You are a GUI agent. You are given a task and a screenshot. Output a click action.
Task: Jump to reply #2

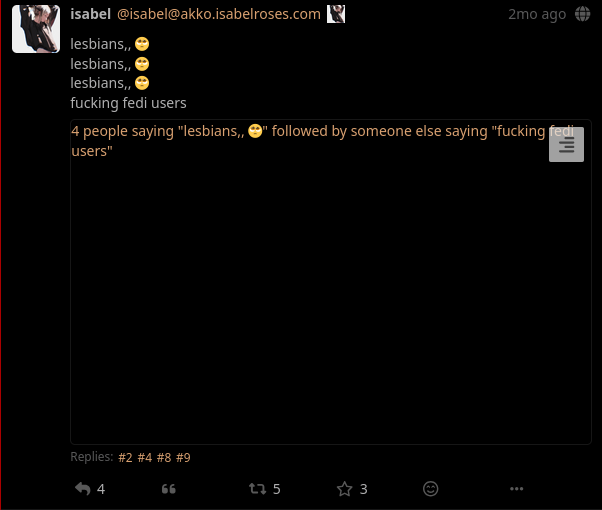point(125,457)
